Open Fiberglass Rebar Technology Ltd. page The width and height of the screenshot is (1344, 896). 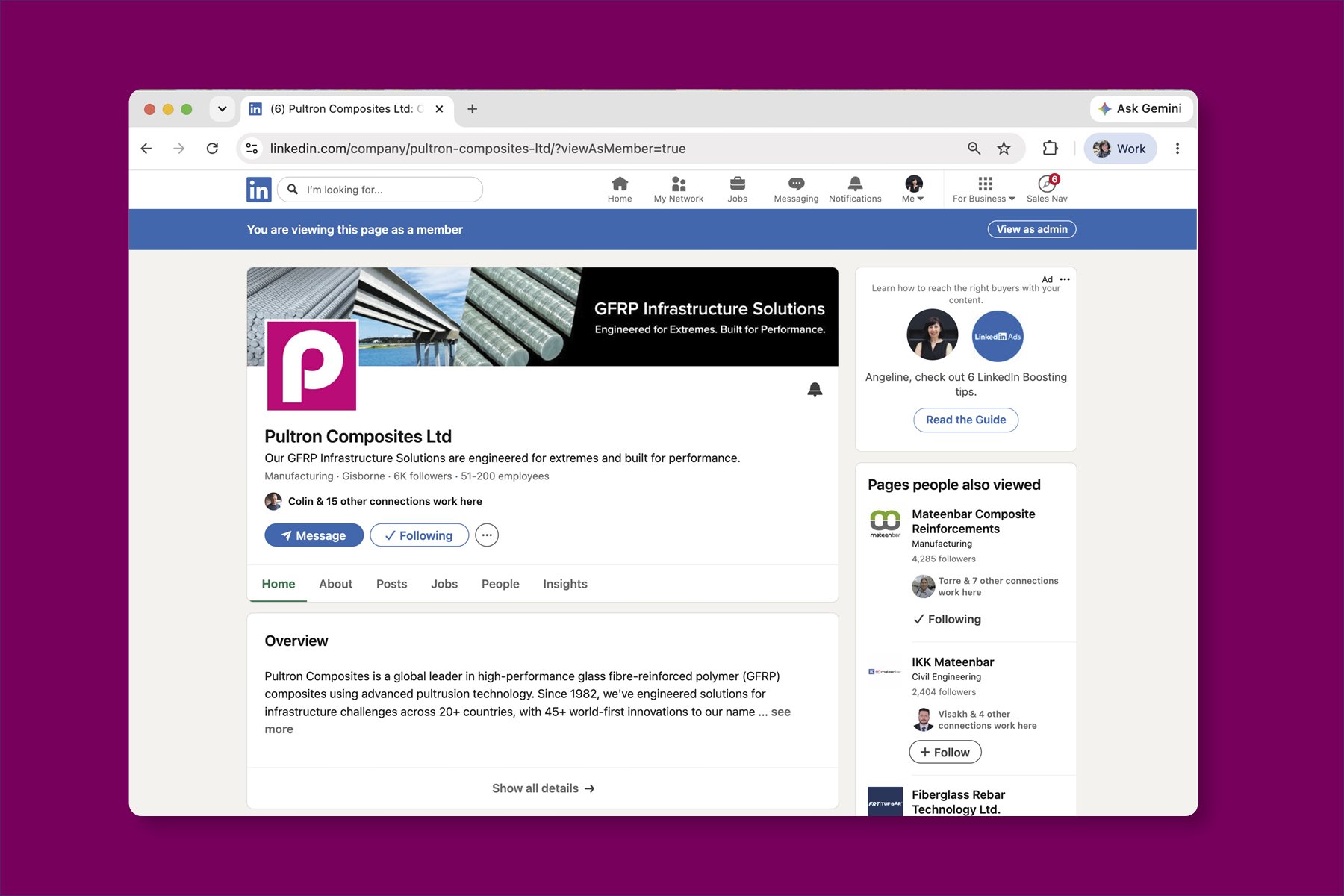(958, 802)
